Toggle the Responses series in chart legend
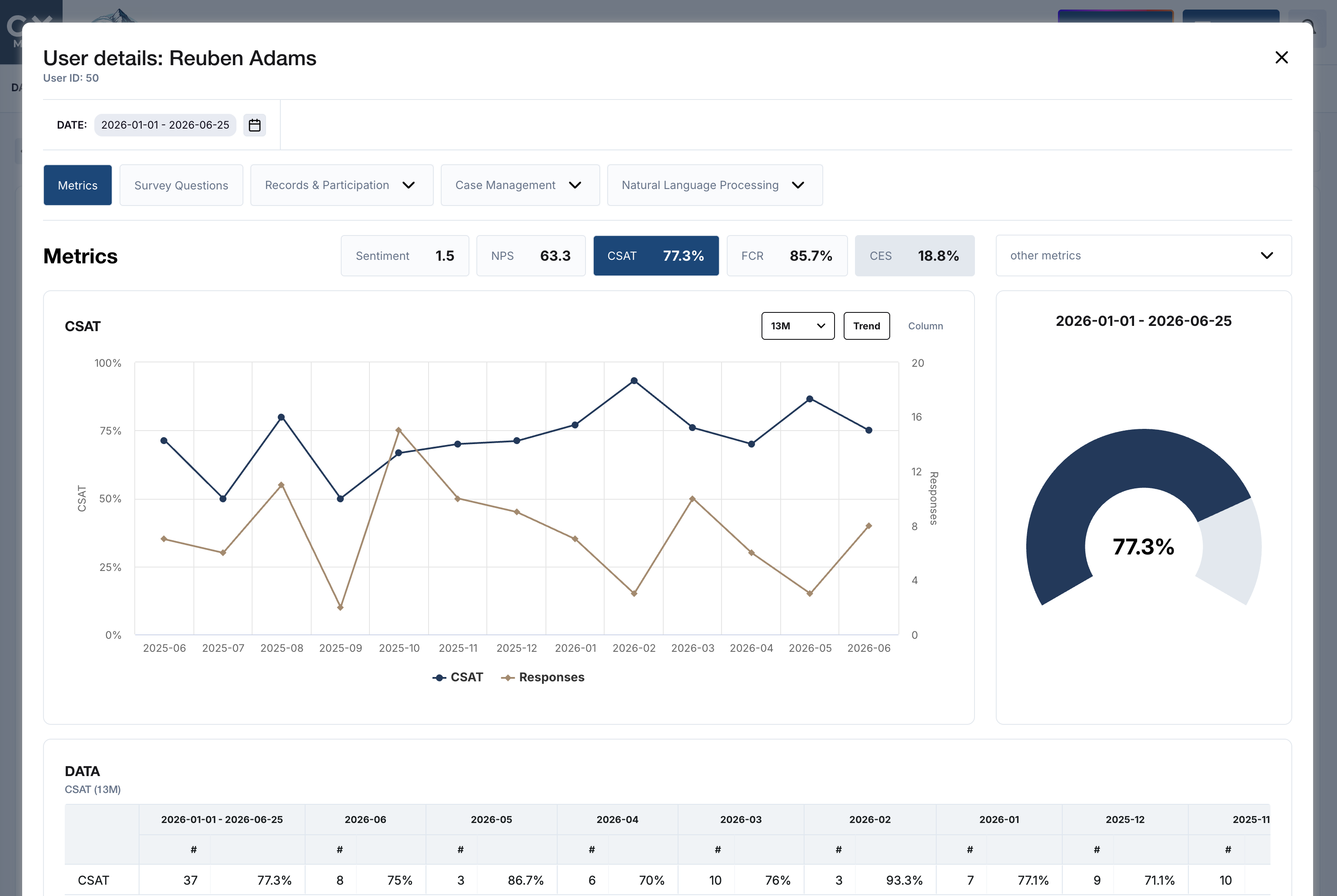The width and height of the screenshot is (1337, 896). tap(543, 677)
